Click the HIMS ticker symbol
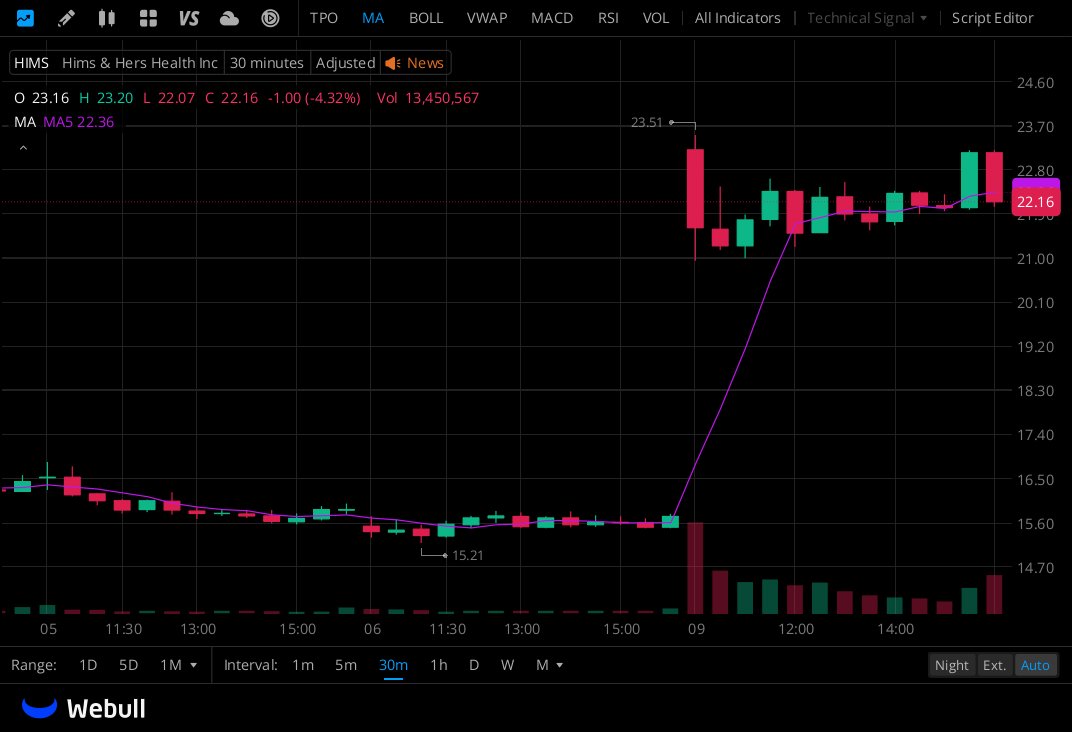This screenshot has height=732, width=1072. click(x=31, y=63)
